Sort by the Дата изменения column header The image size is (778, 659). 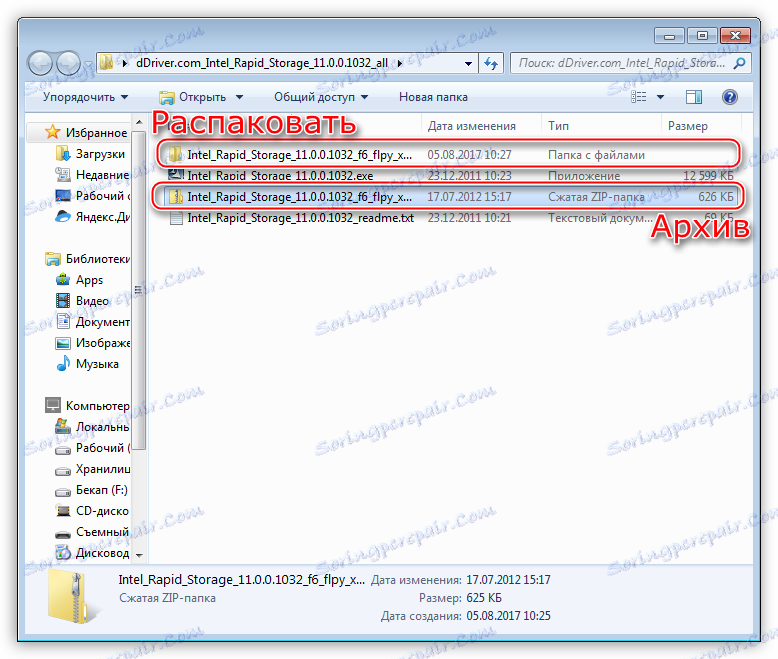click(x=471, y=126)
